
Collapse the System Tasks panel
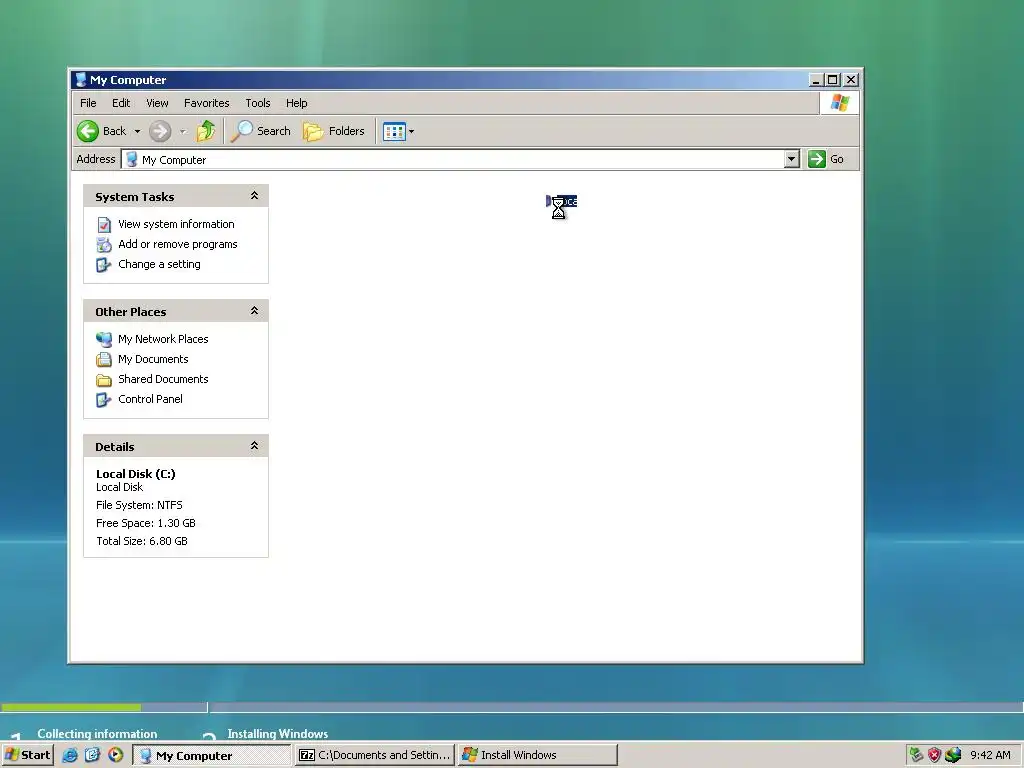click(x=255, y=196)
